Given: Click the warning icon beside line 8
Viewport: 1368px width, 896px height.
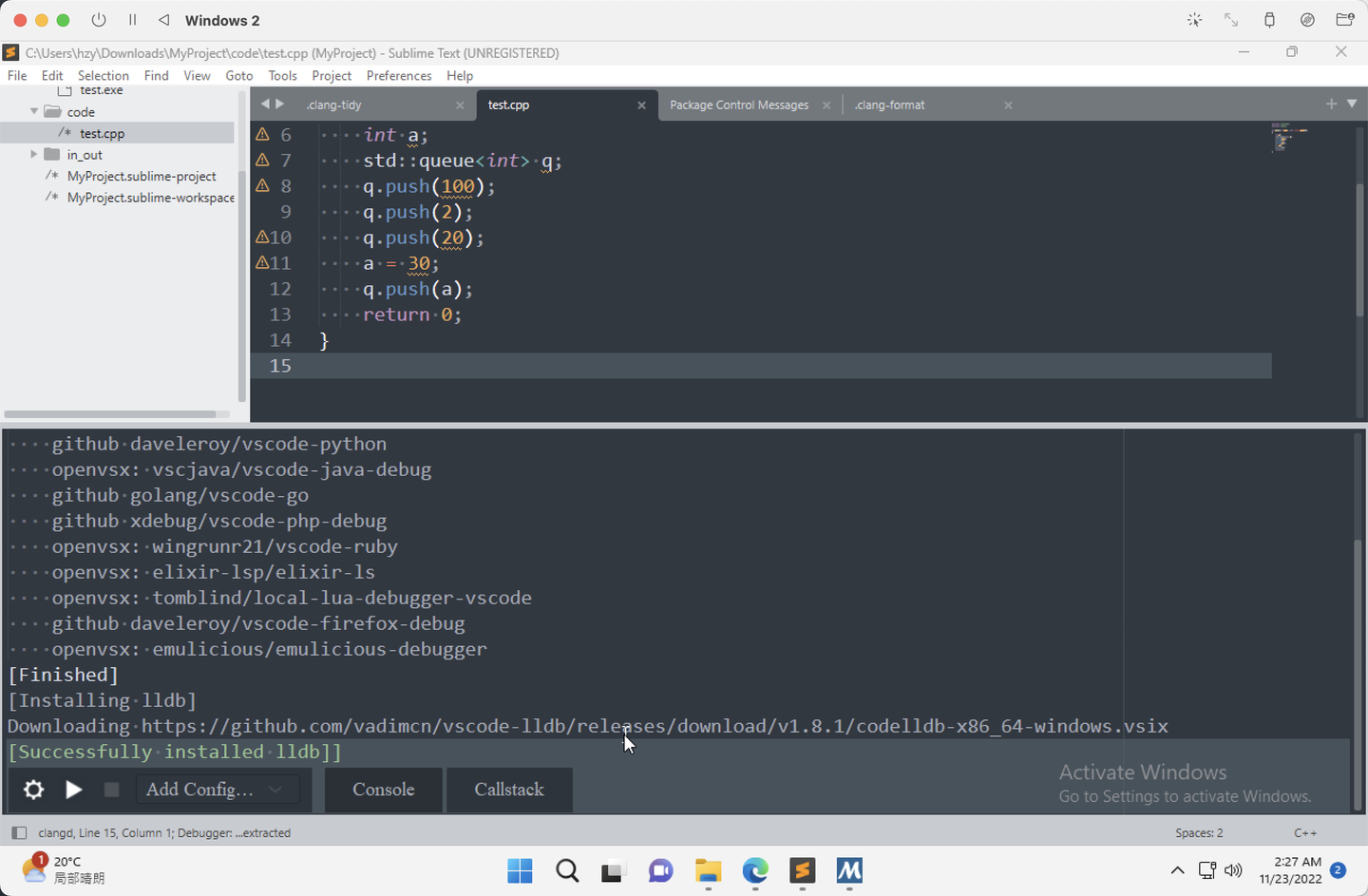Looking at the screenshot, I should [262, 185].
